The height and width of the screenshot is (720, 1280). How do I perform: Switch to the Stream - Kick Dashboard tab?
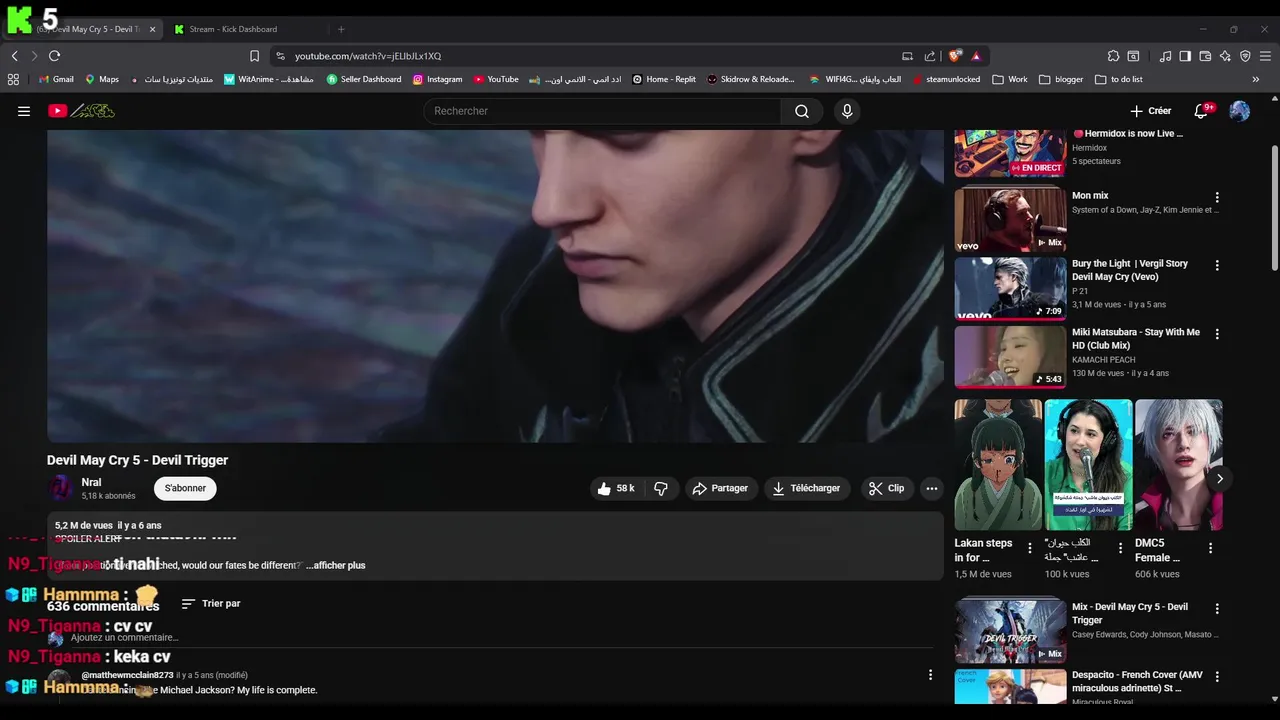[x=244, y=29]
